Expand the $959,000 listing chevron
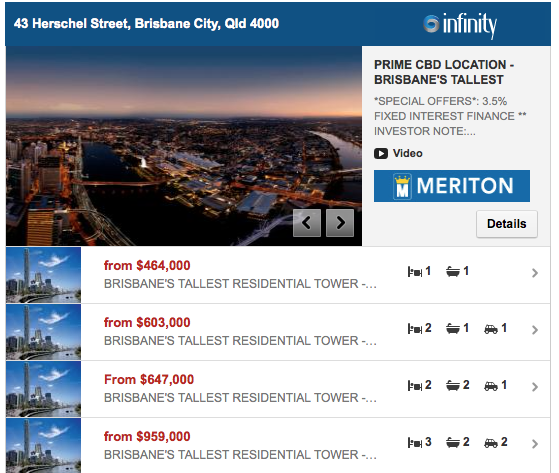 535,444
